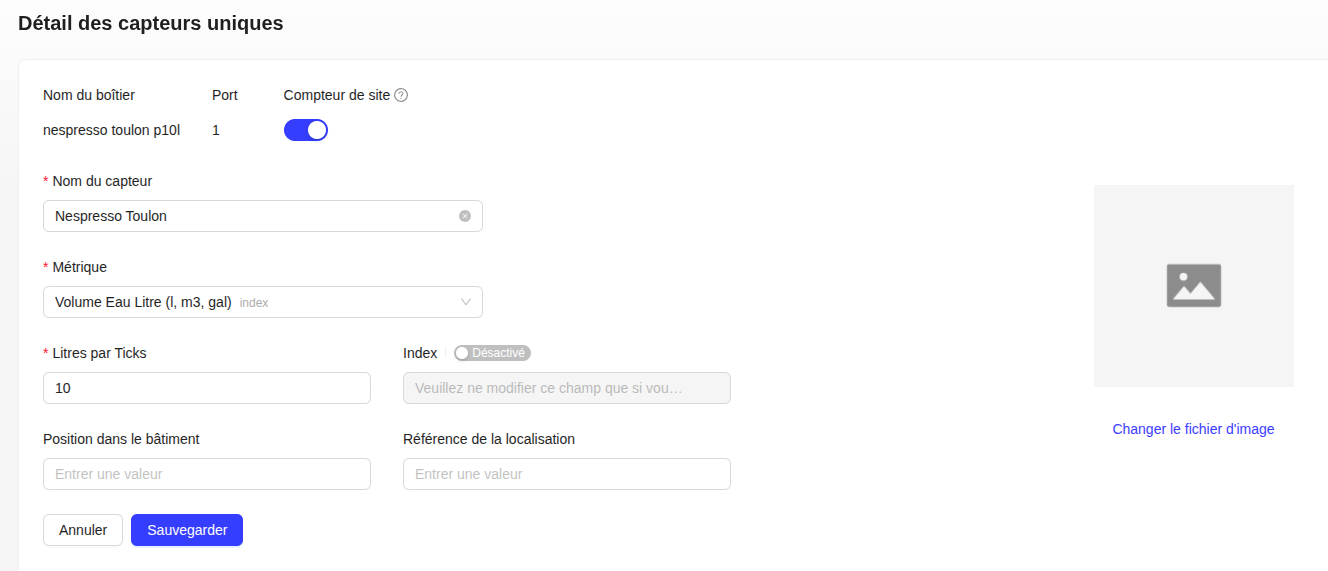Image resolution: width=1328 pixels, height=571 pixels.
Task: Click the image placeholder icon
Action: point(1193,285)
